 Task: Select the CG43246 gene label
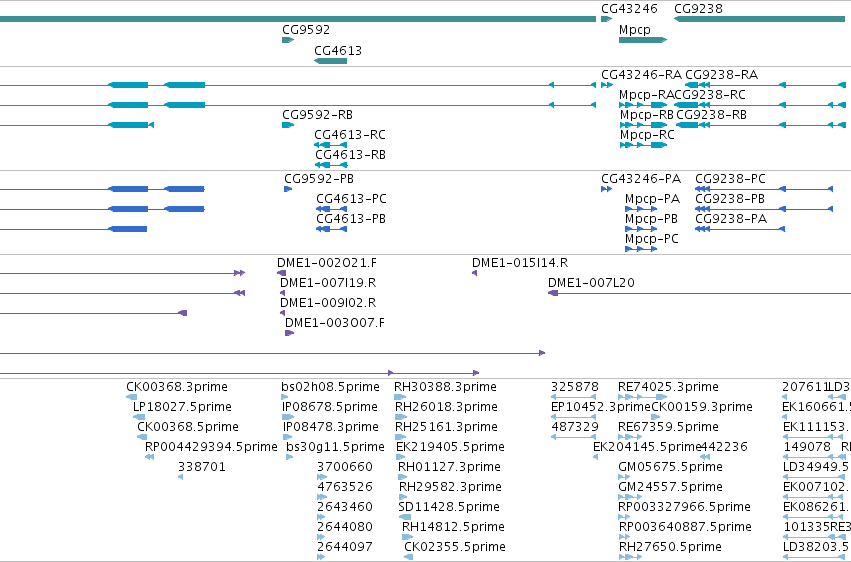point(628,9)
